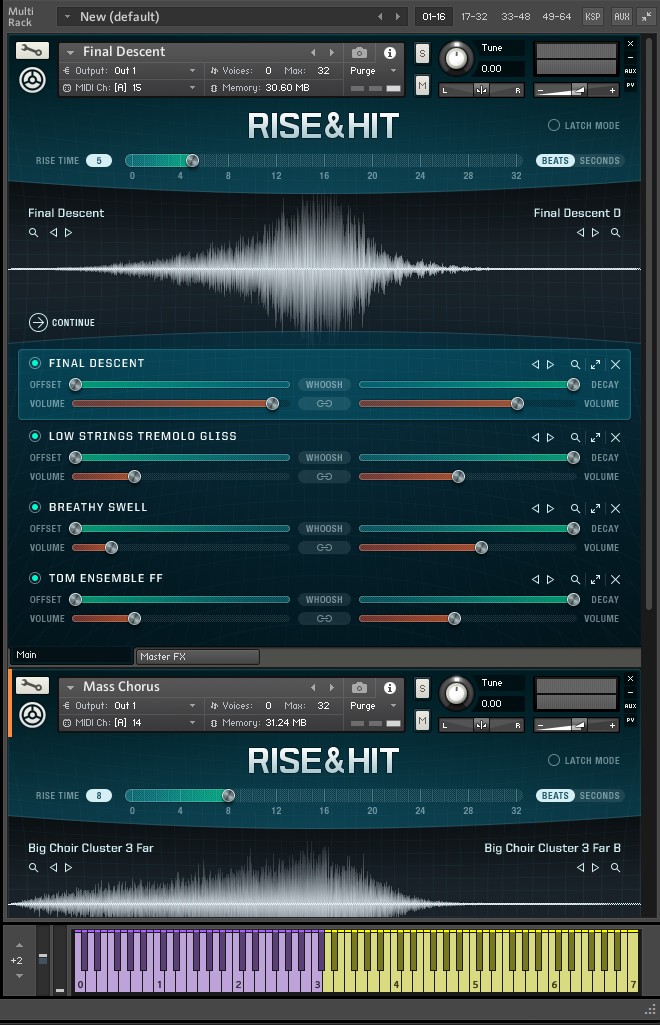This screenshot has height=1025, width=660.
Task: Open Purge dropdown in Mass Chorus header
Action: tap(393, 705)
